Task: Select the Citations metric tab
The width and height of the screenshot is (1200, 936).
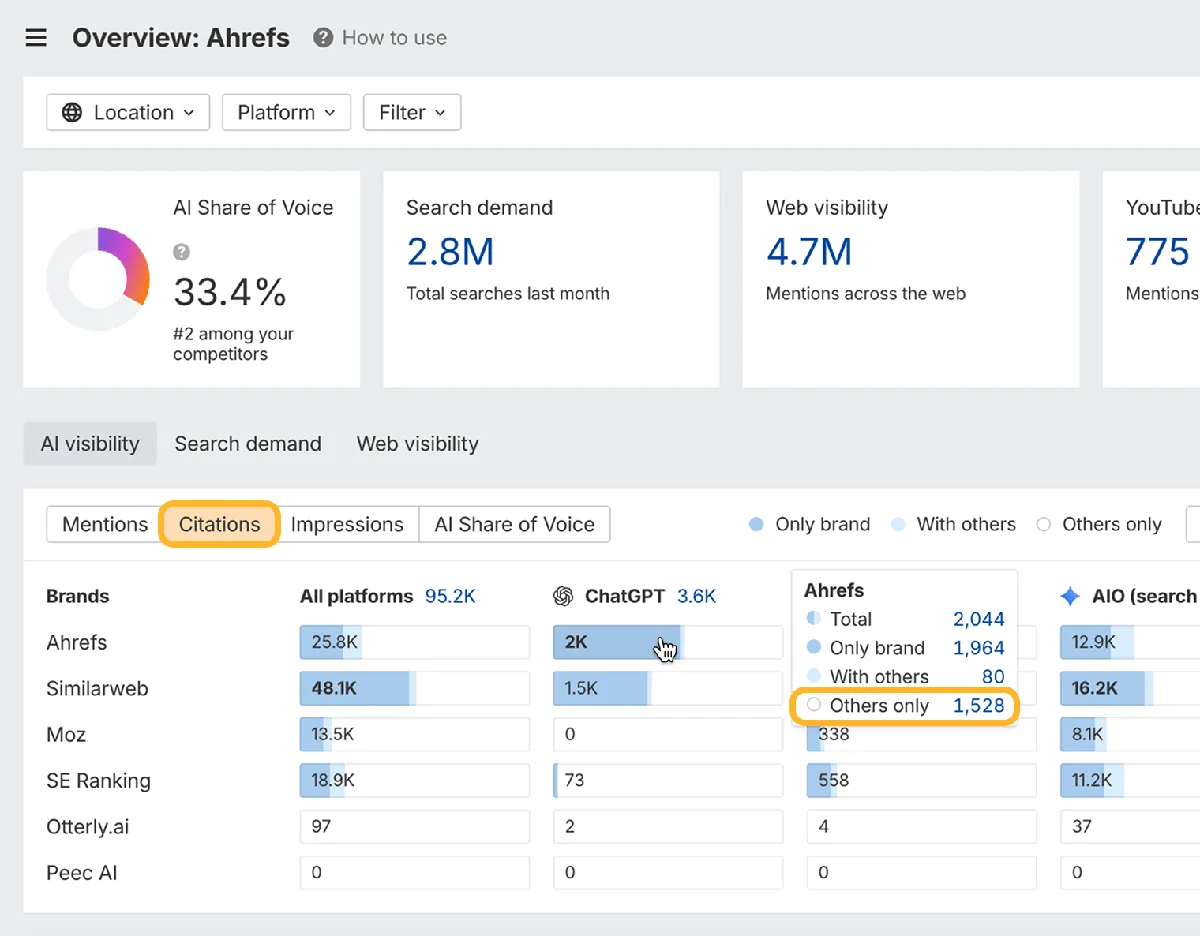Action: pyautogui.click(x=219, y=524)
